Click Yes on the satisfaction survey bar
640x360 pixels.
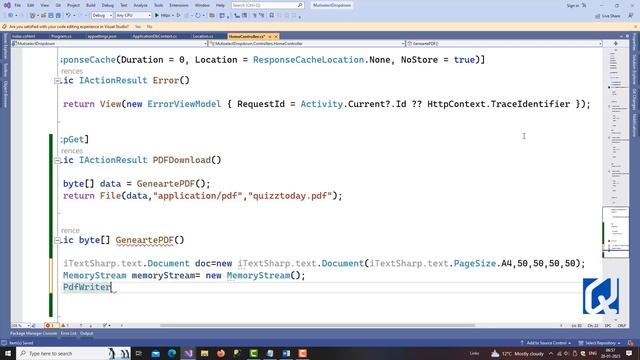(x=138, y=27)
